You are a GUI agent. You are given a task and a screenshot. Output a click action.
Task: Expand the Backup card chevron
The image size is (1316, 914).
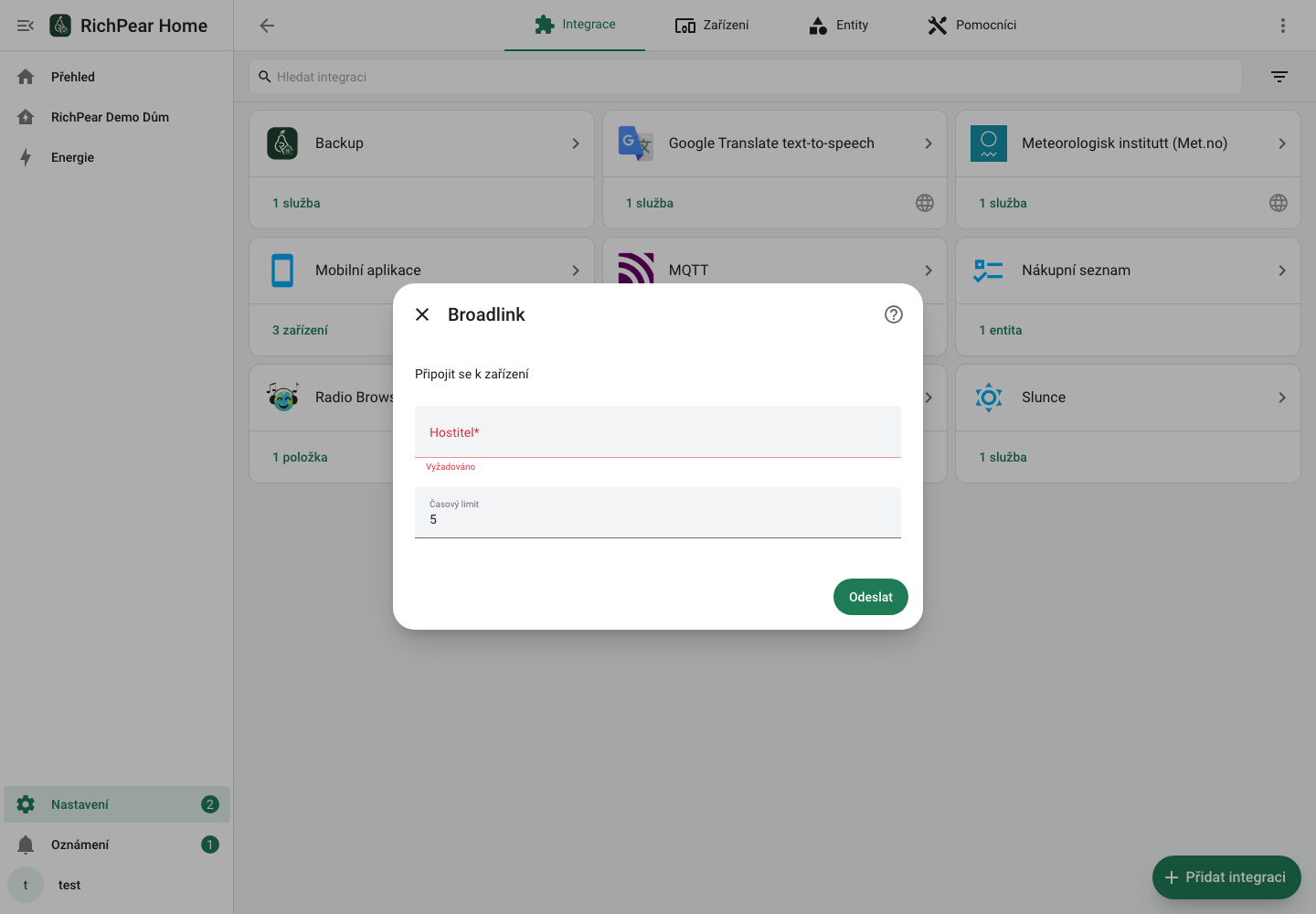coord(576,143)
